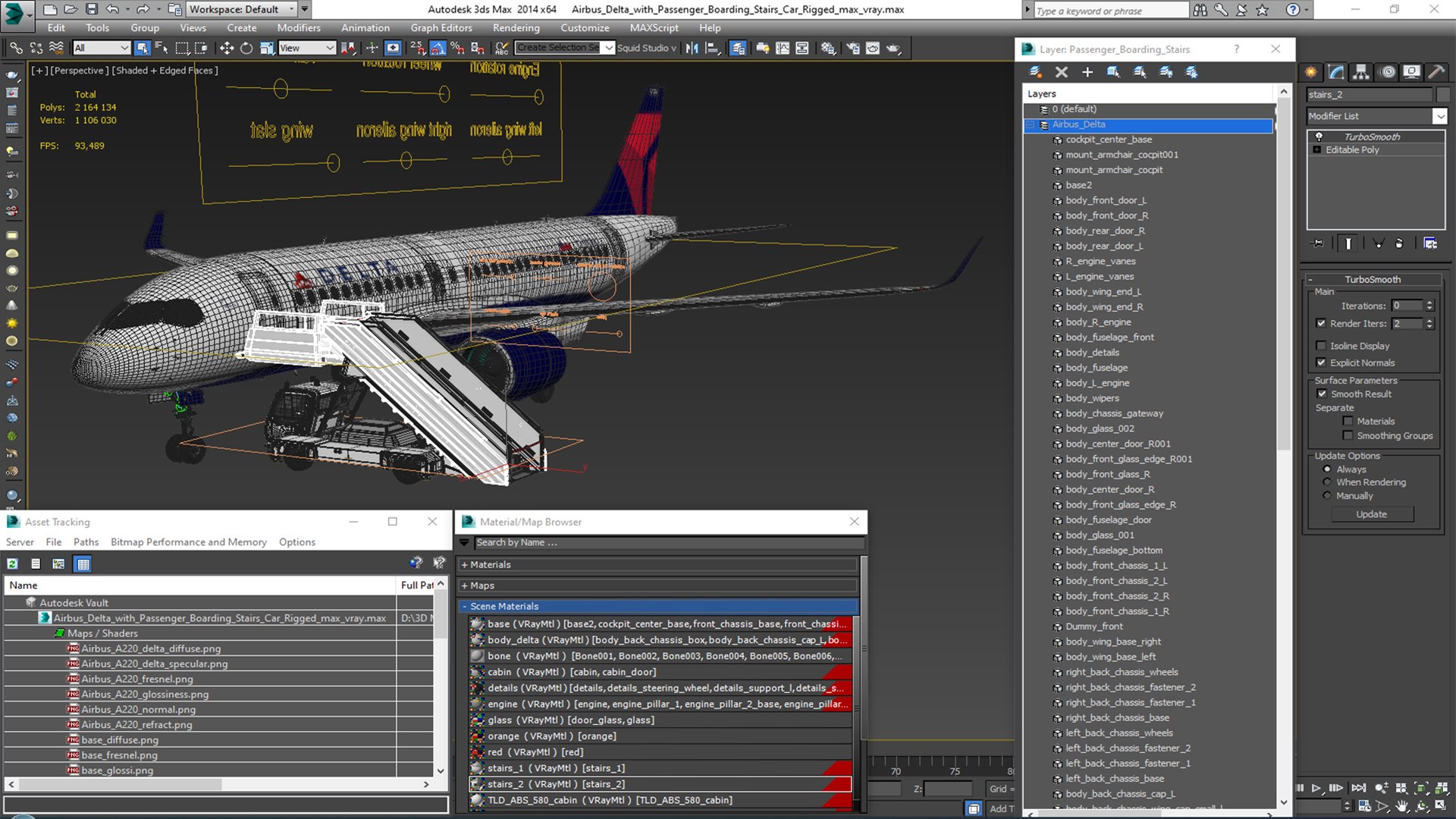Open the Graph Editors menu
Viewport: 1456px width, 819px height.
click(441, 28)
